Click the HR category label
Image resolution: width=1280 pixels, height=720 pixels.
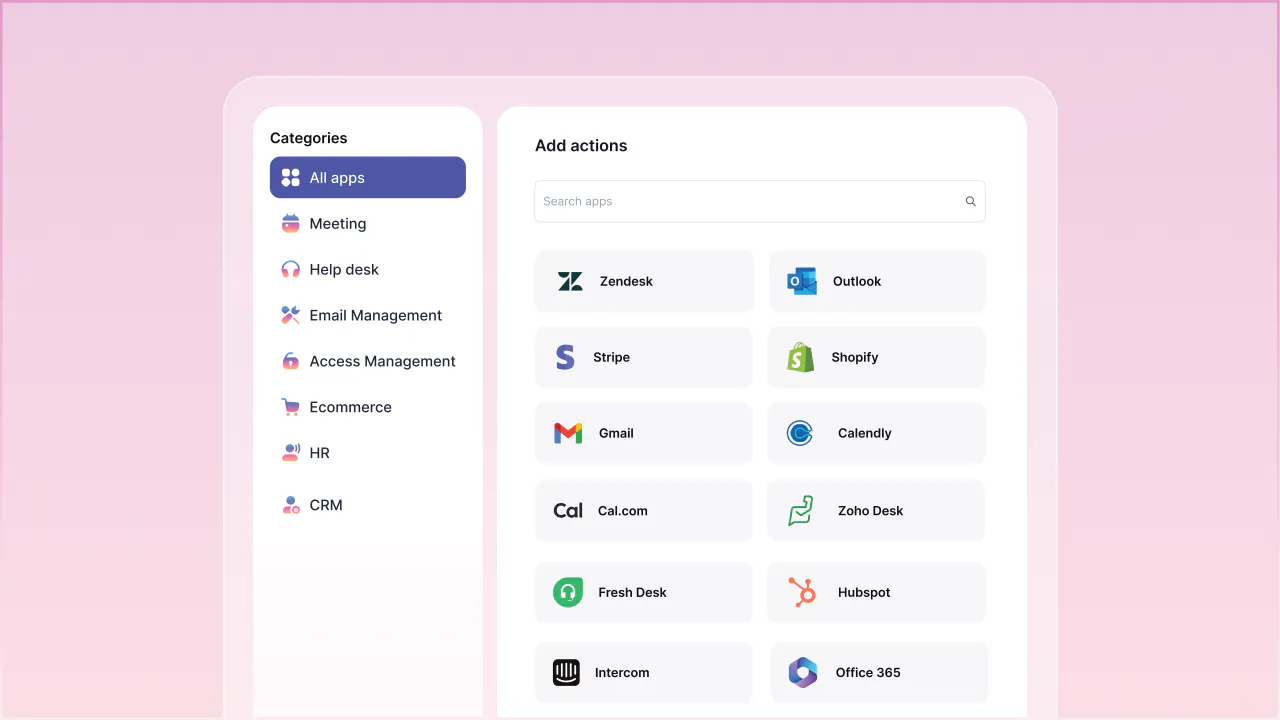tap(319, 453)
